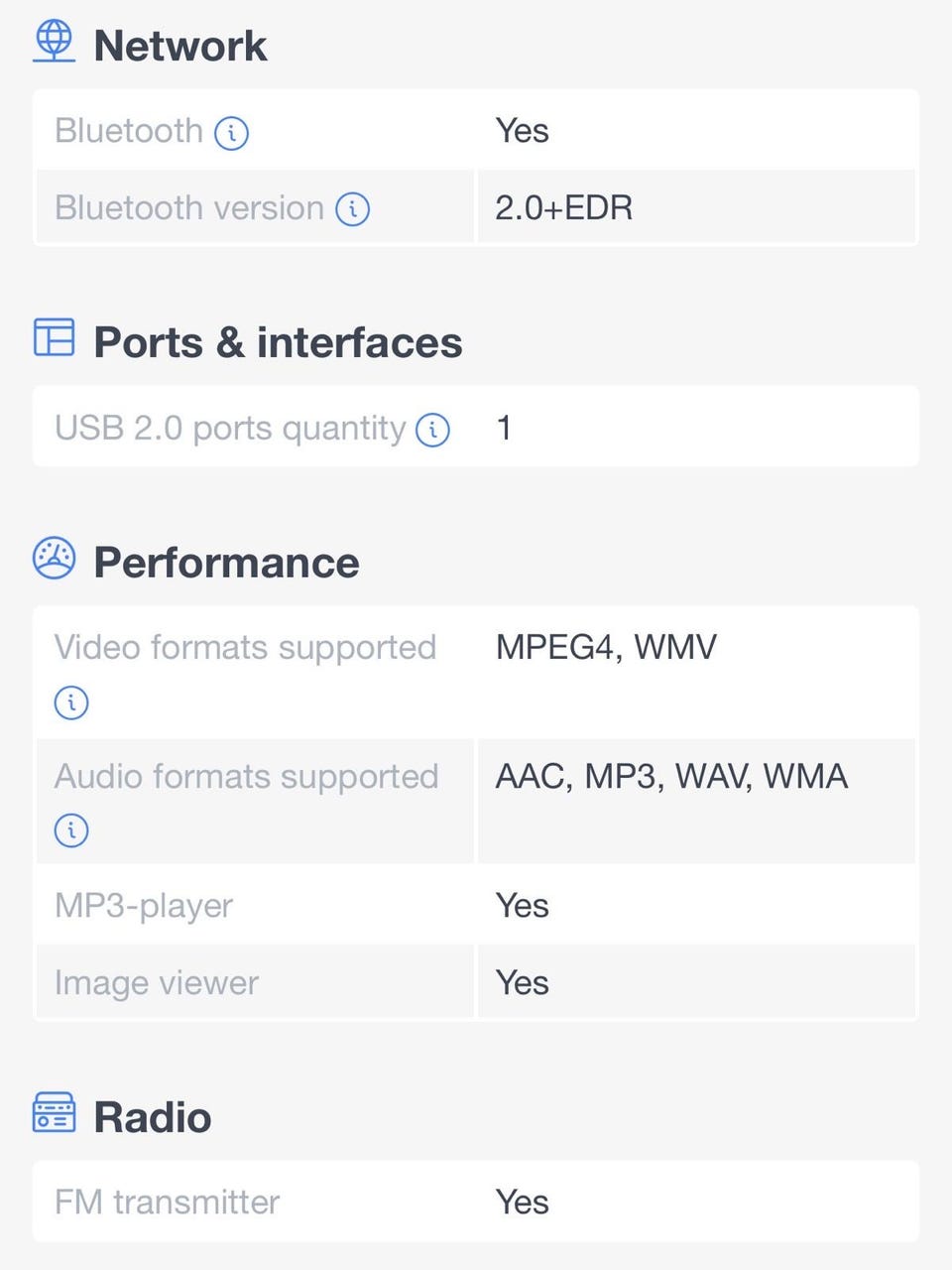Tap info icon beside Bluetooth version
The image size is (952, 1270).
353,209
